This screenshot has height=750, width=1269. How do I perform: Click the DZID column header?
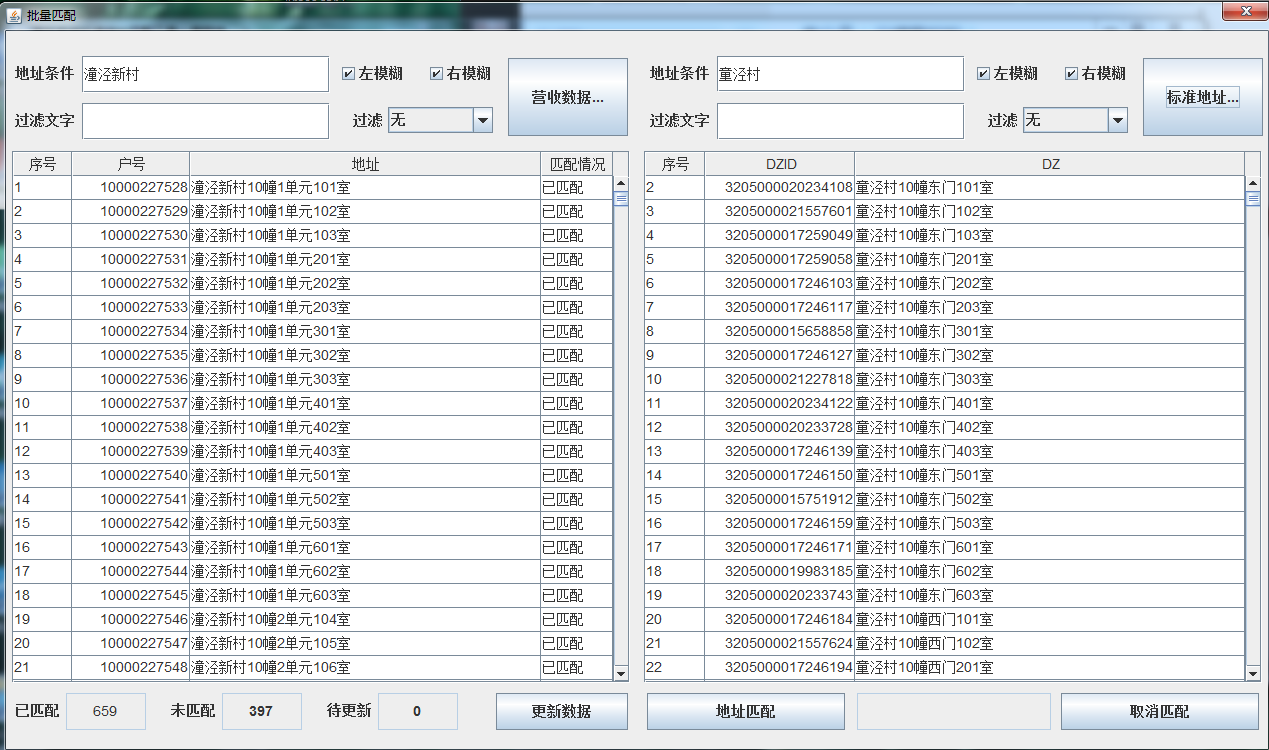pos(780,164)
